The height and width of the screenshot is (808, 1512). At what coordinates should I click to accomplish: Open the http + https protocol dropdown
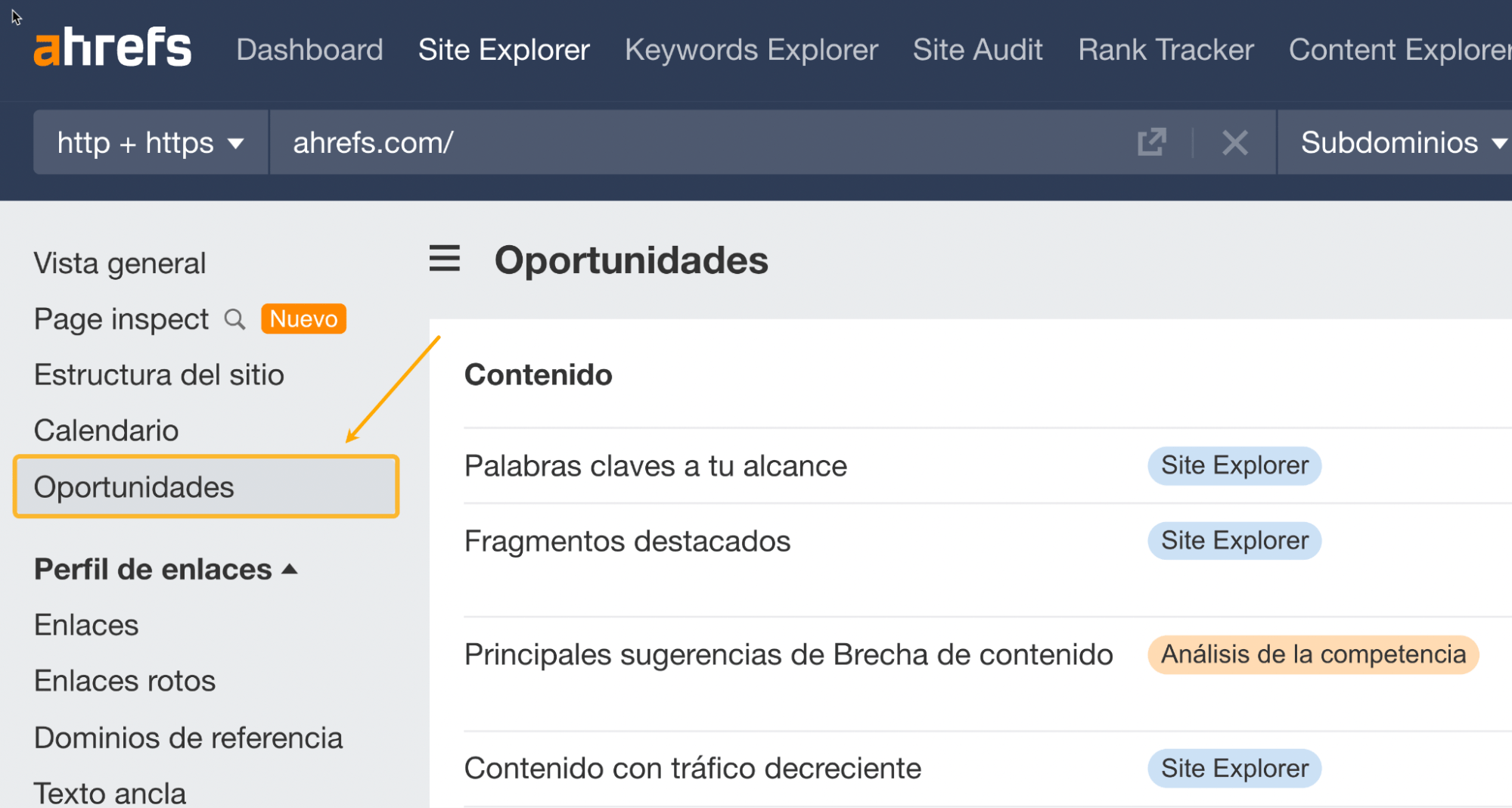(x=149, y=142)
